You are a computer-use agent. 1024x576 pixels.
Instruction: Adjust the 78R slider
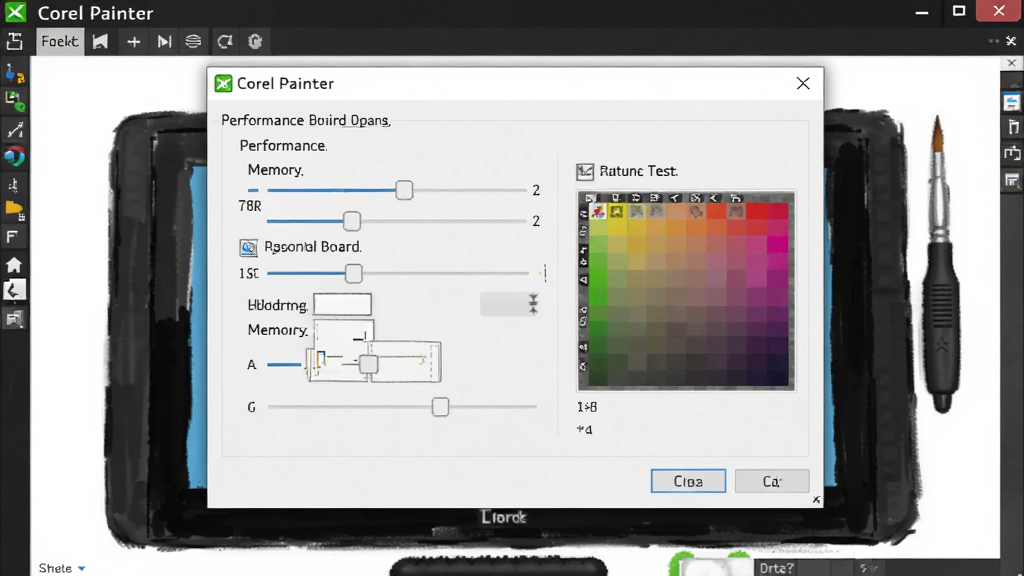pyautogui.click(x=352, y=221)
